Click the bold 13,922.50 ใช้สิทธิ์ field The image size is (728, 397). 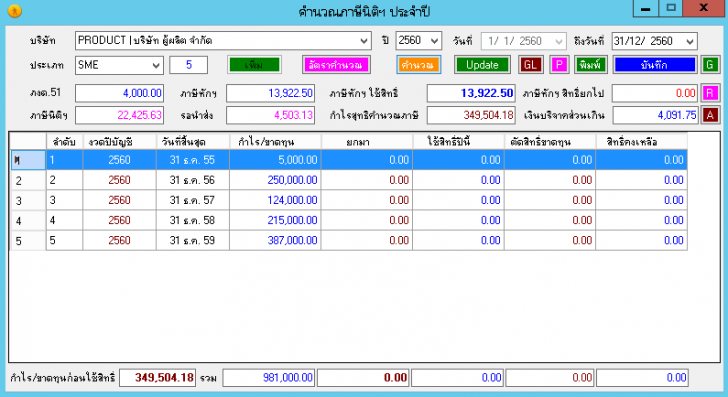[471, 93]
